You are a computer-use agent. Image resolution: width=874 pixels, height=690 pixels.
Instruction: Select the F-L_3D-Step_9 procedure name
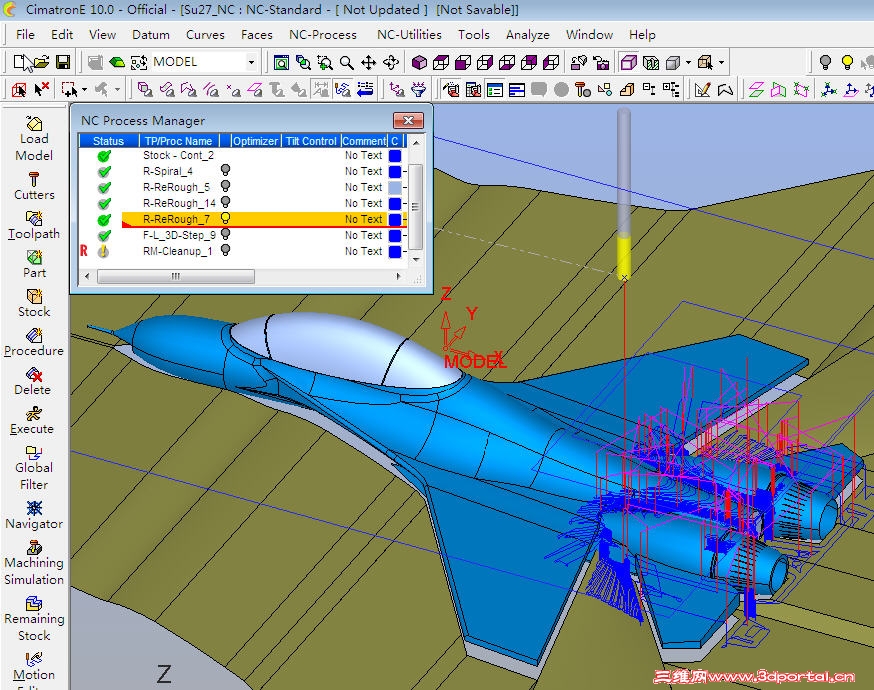(x=179, y=235)
